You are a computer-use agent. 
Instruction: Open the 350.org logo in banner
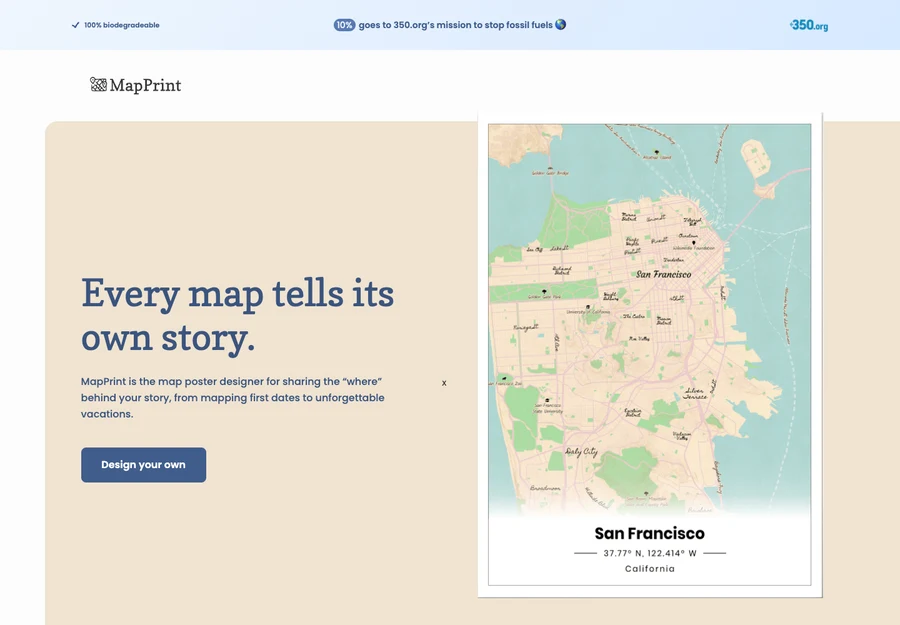coord(809,25)
